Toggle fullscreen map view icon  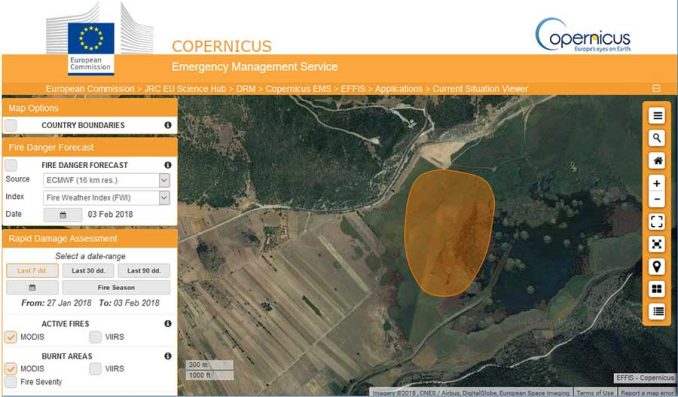click(657, 222)
